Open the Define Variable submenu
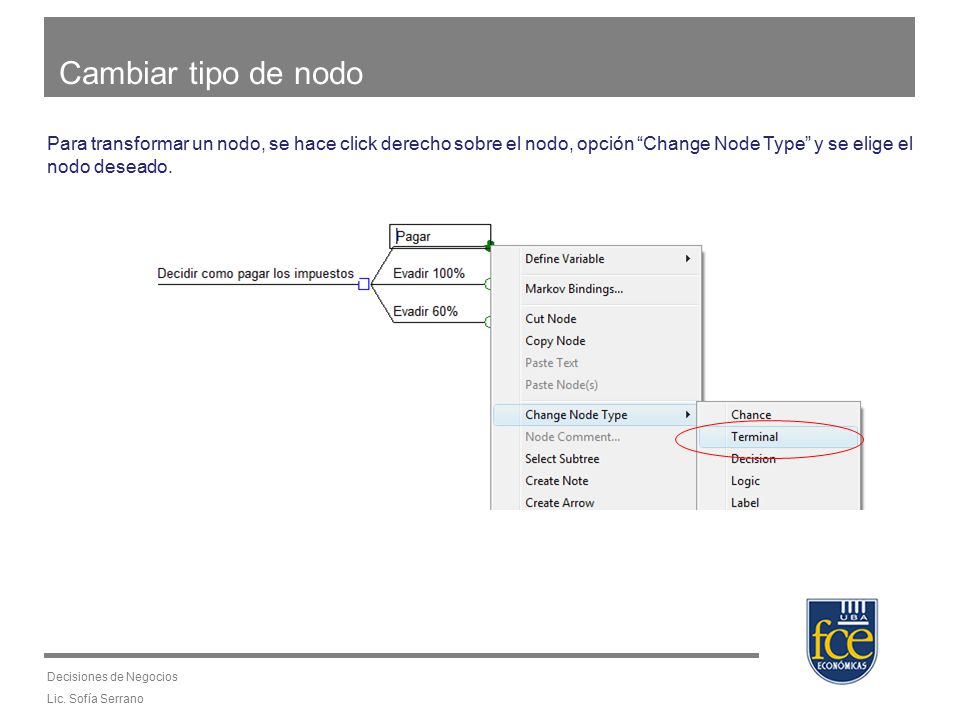960x720 pixels. [596, 259]
